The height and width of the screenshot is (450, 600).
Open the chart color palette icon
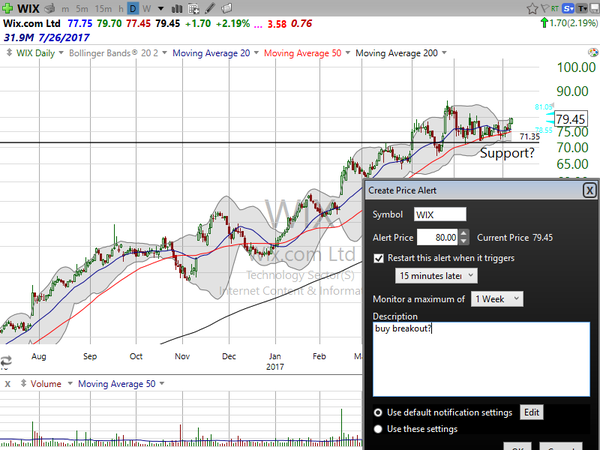tap(593, 53)
